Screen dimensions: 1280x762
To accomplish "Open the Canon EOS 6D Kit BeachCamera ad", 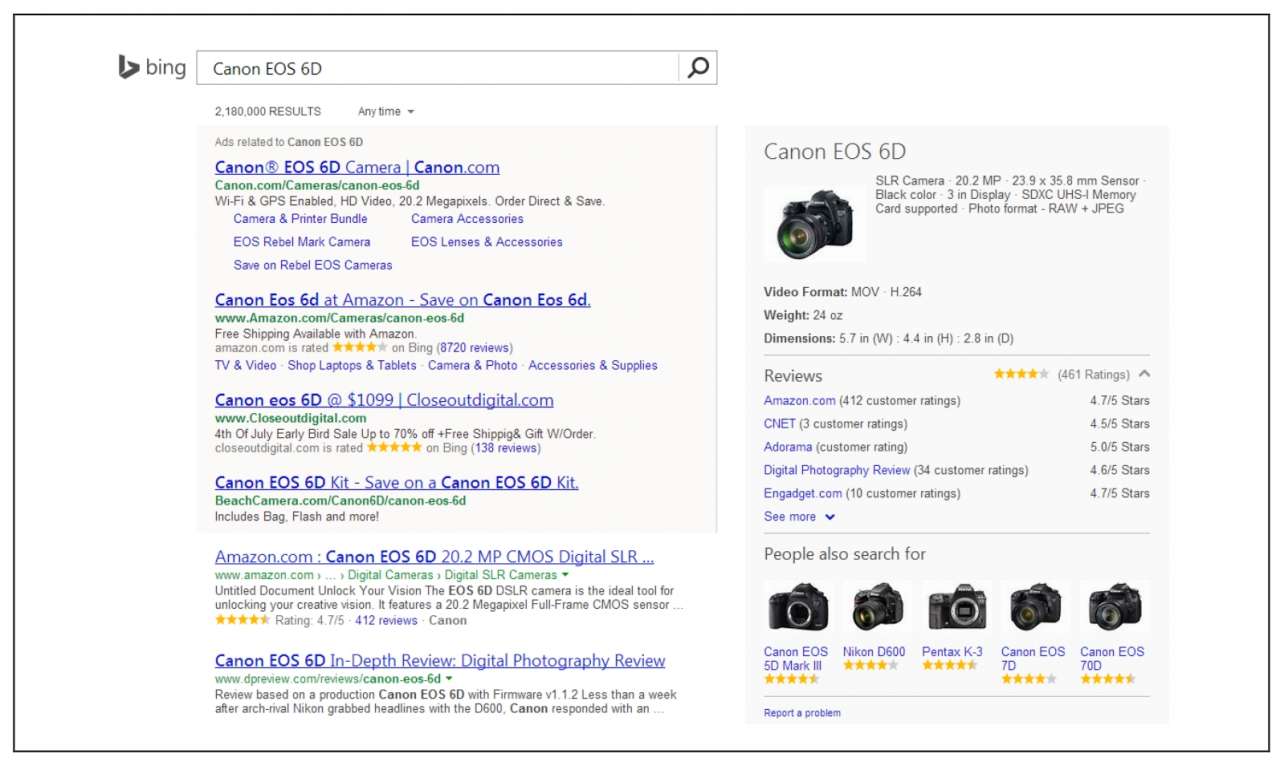I will pos(397,482).
